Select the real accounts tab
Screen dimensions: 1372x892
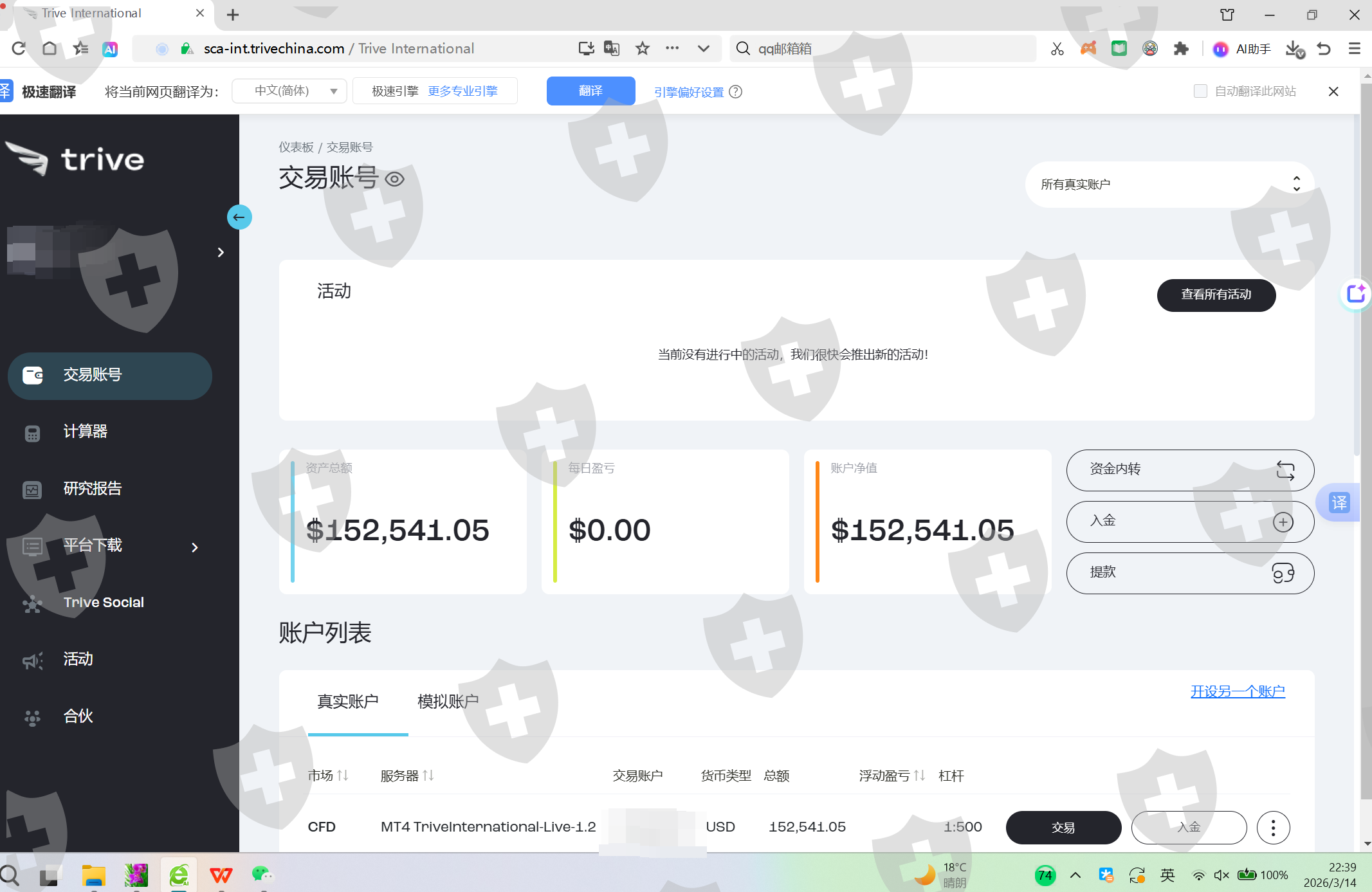(347, 702)
